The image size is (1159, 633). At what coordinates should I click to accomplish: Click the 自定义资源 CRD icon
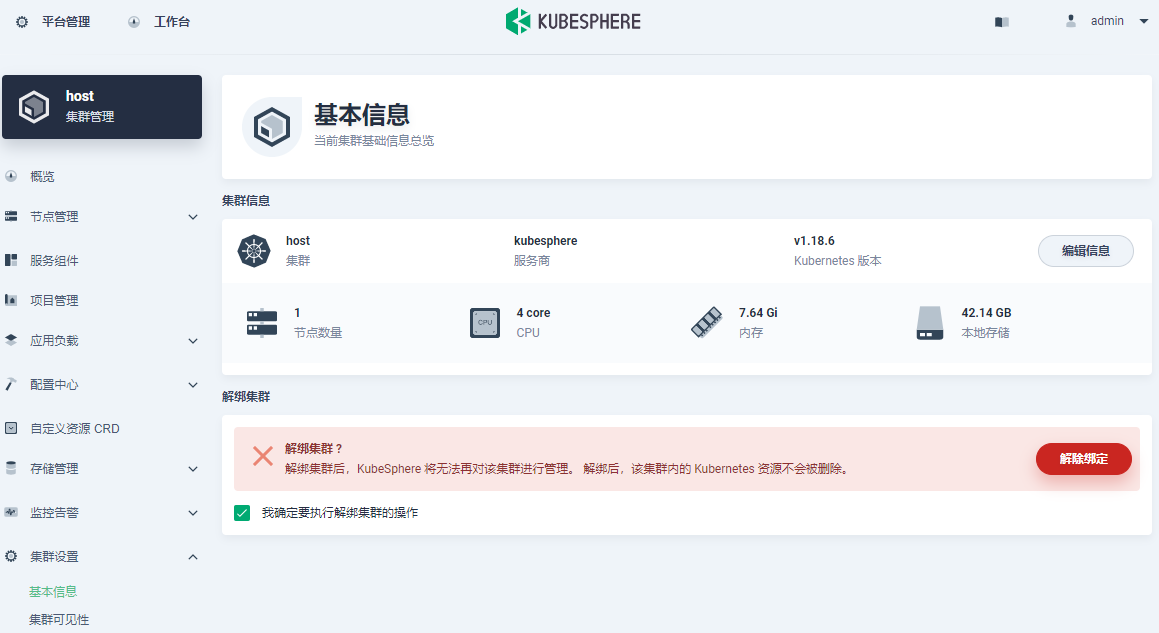coord(11,428)
